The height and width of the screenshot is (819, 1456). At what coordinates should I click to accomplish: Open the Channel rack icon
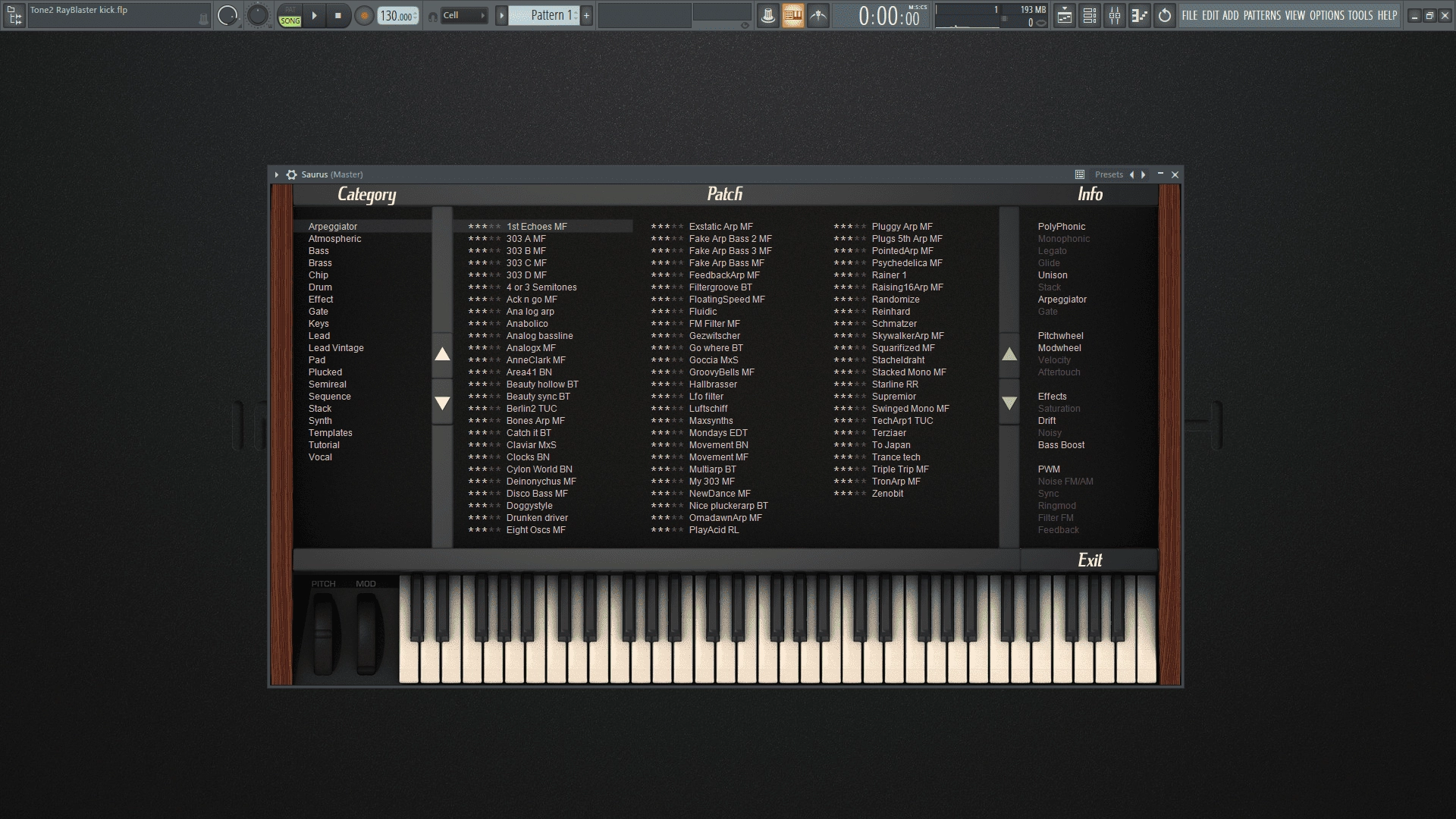[1090, 15]
